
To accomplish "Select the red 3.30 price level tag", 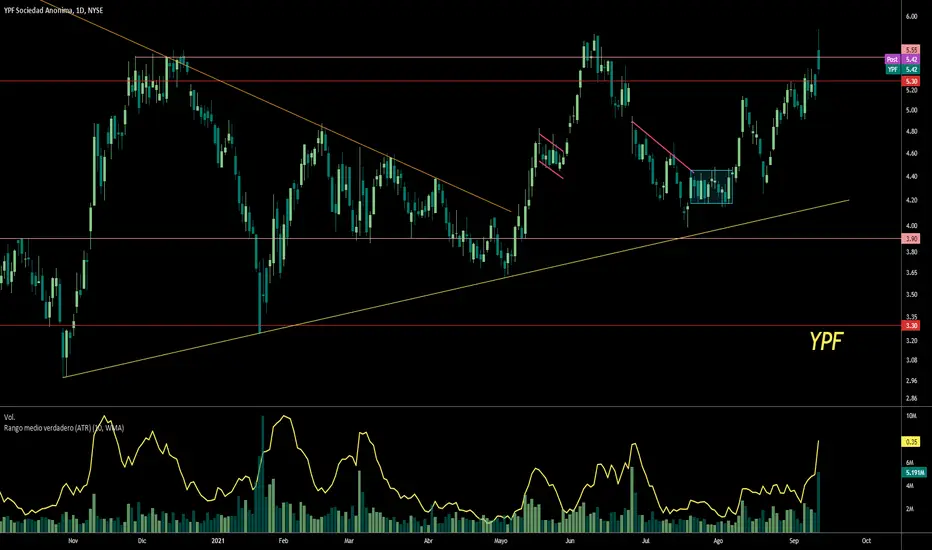I will [911, 325].
